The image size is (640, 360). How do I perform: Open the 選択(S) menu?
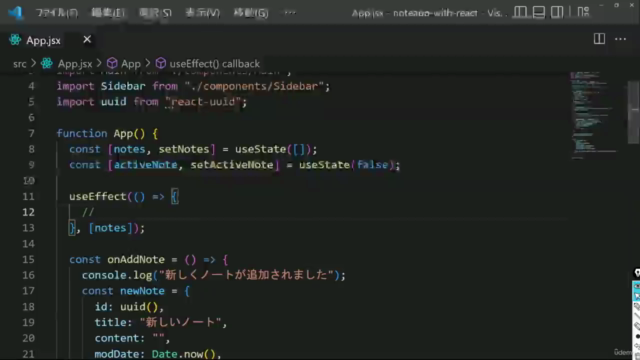pyautogui.click(x=155, y=13)
